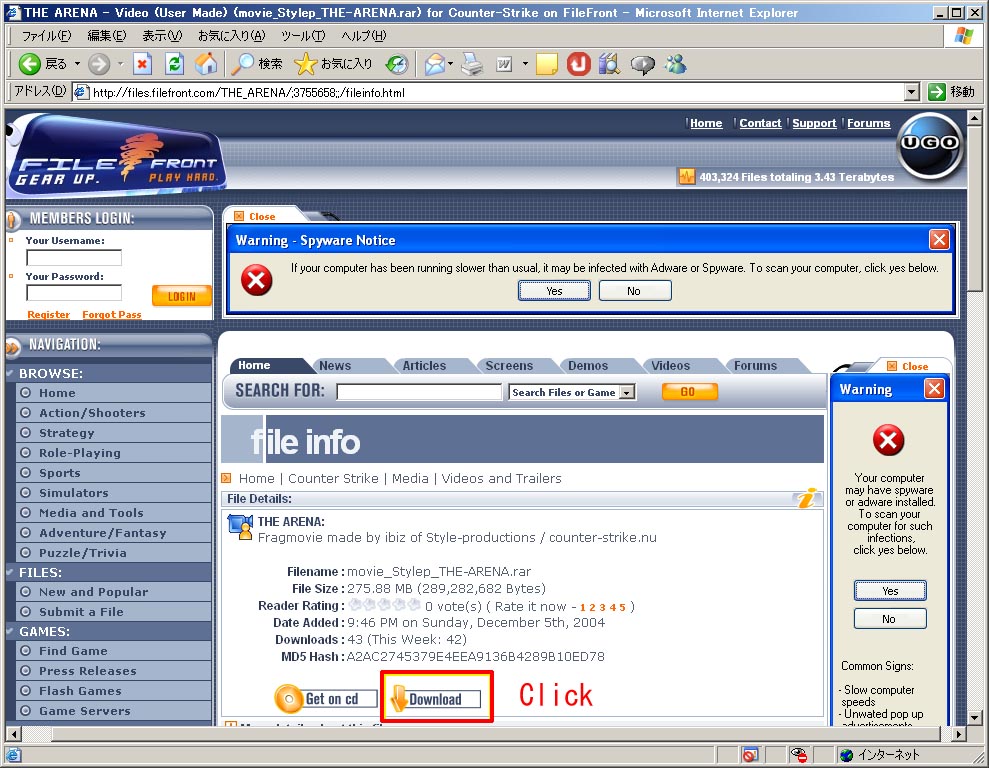Open Favorites with the star icon
Image resolution: width=989 pixels, height=768 pixels.
[305, 64]
